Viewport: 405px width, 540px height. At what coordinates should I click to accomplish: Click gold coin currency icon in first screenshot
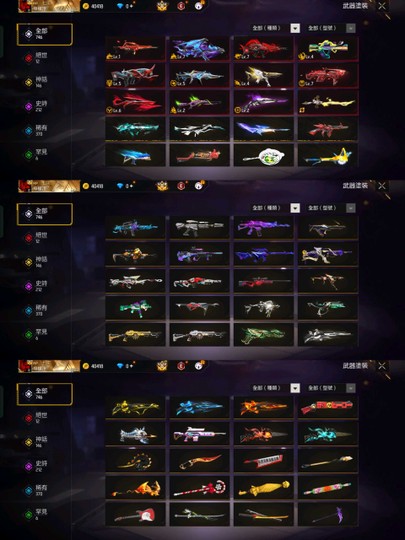point(86,6)
